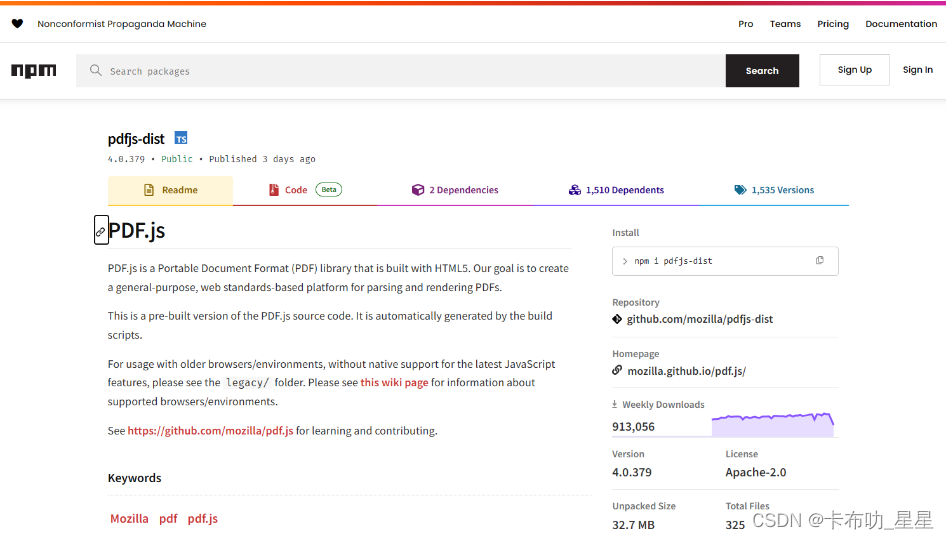
Task: Click the Versions tags icon
Action: pyautogui.click(x=740, y=190)
